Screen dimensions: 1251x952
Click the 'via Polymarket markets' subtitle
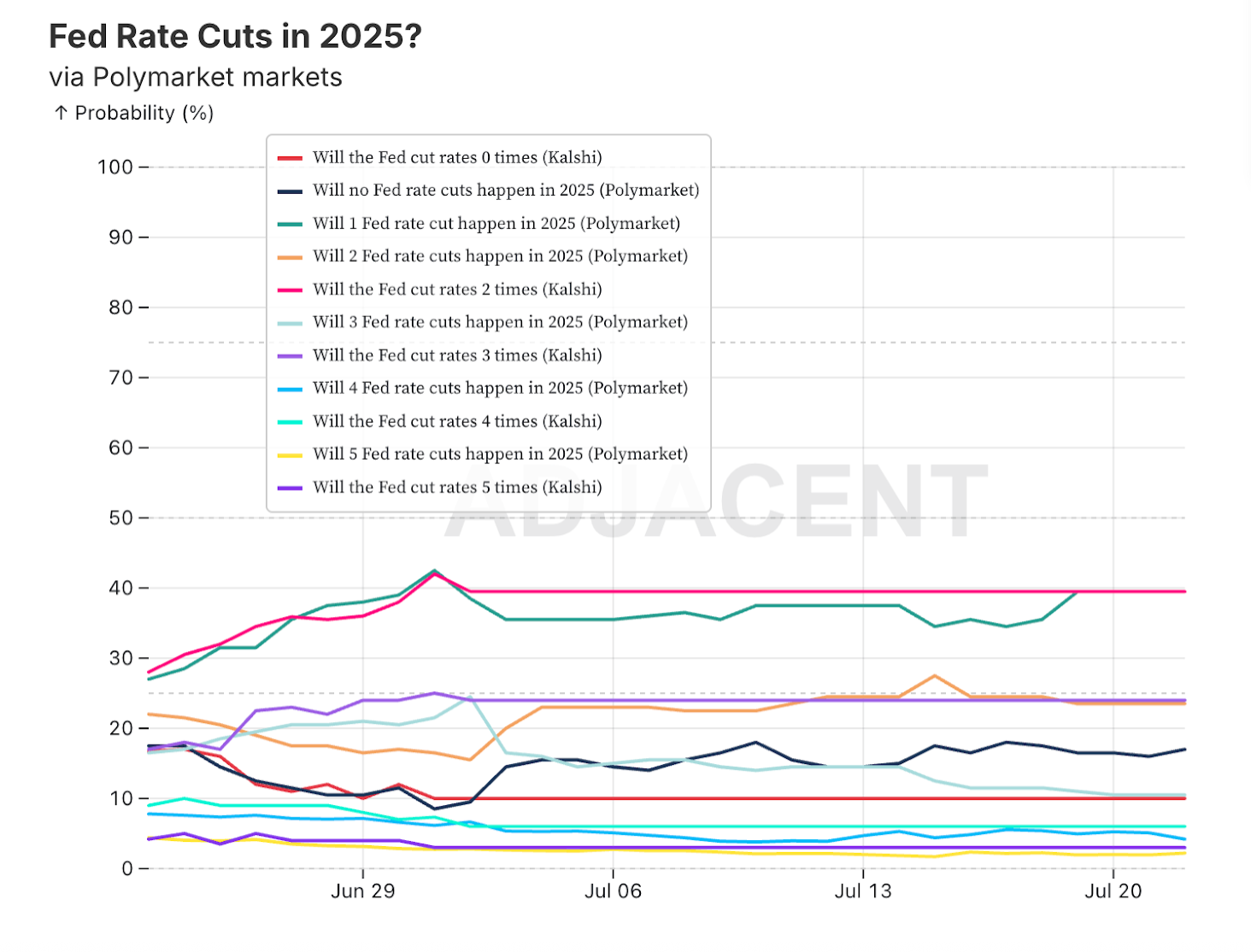pyautogui.click(x=196, y=78)
